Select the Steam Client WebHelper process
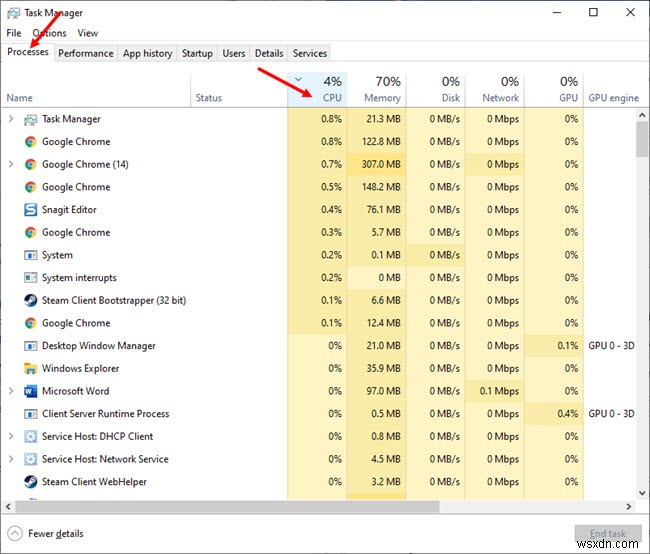This screenshot has width=650, height=554. tap(94, 482)
